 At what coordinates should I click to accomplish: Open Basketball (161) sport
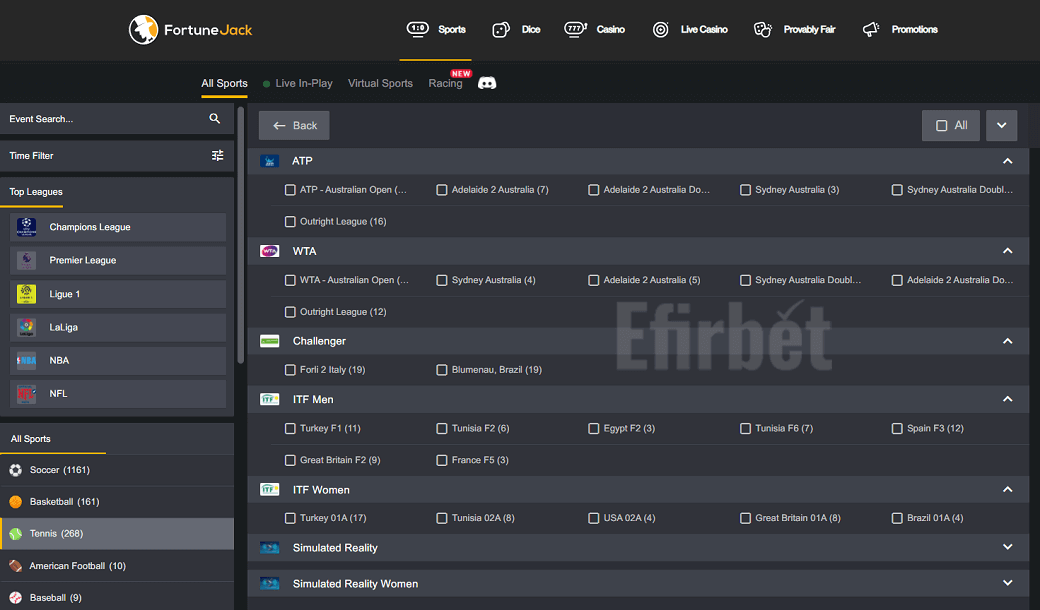pos(117,502)
